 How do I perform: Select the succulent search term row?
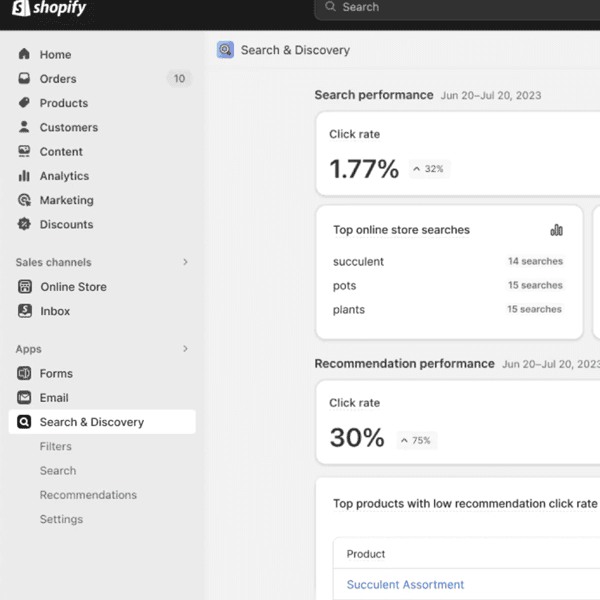click(448, 261)
